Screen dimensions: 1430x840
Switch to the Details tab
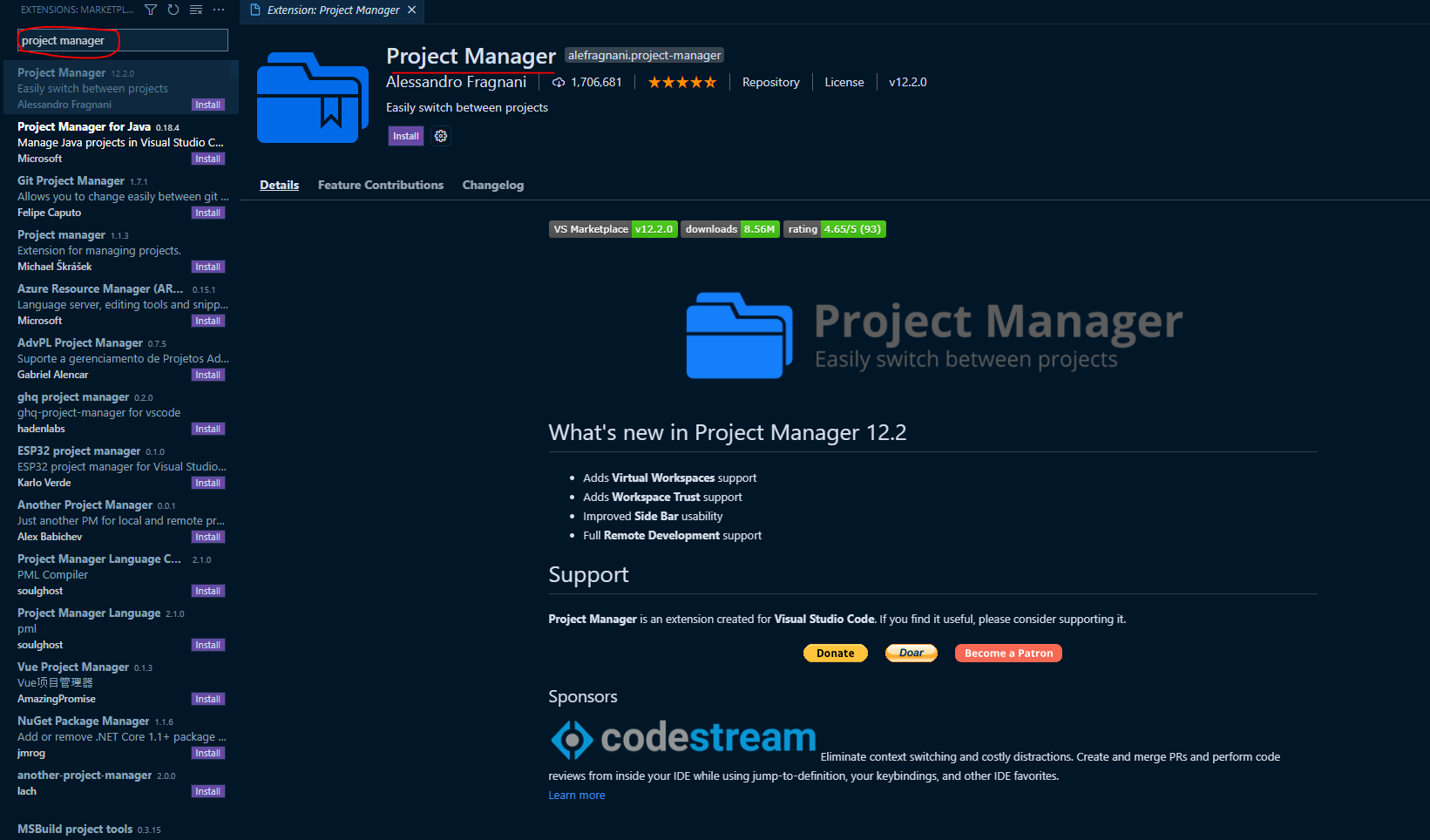click(x=280, y=185)
